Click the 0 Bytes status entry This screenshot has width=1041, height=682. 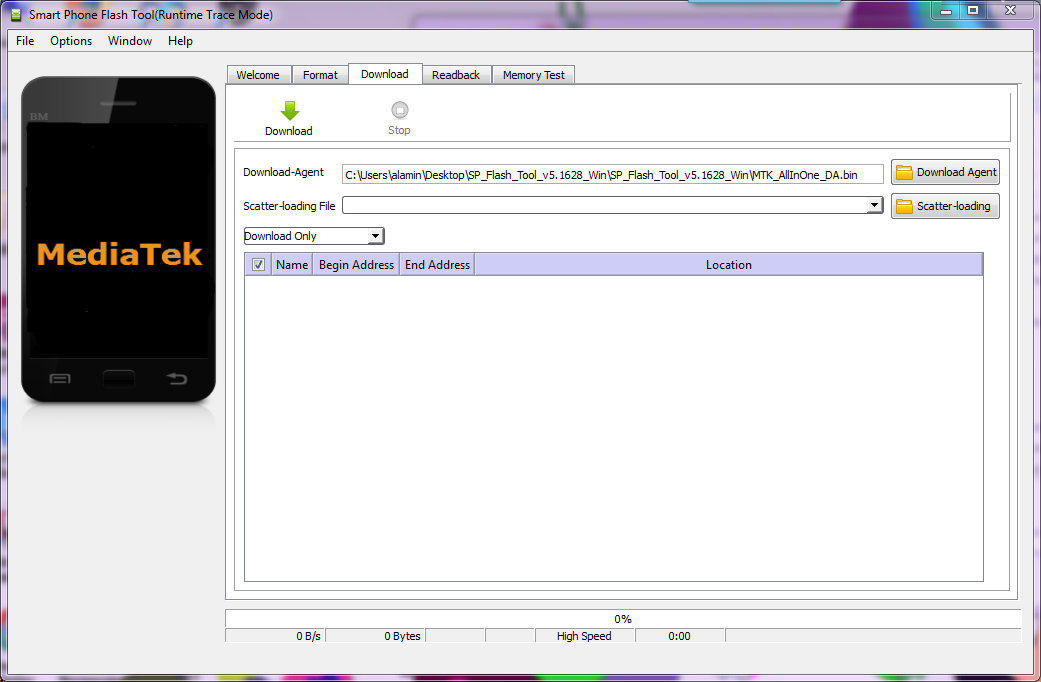pos(375,636)
